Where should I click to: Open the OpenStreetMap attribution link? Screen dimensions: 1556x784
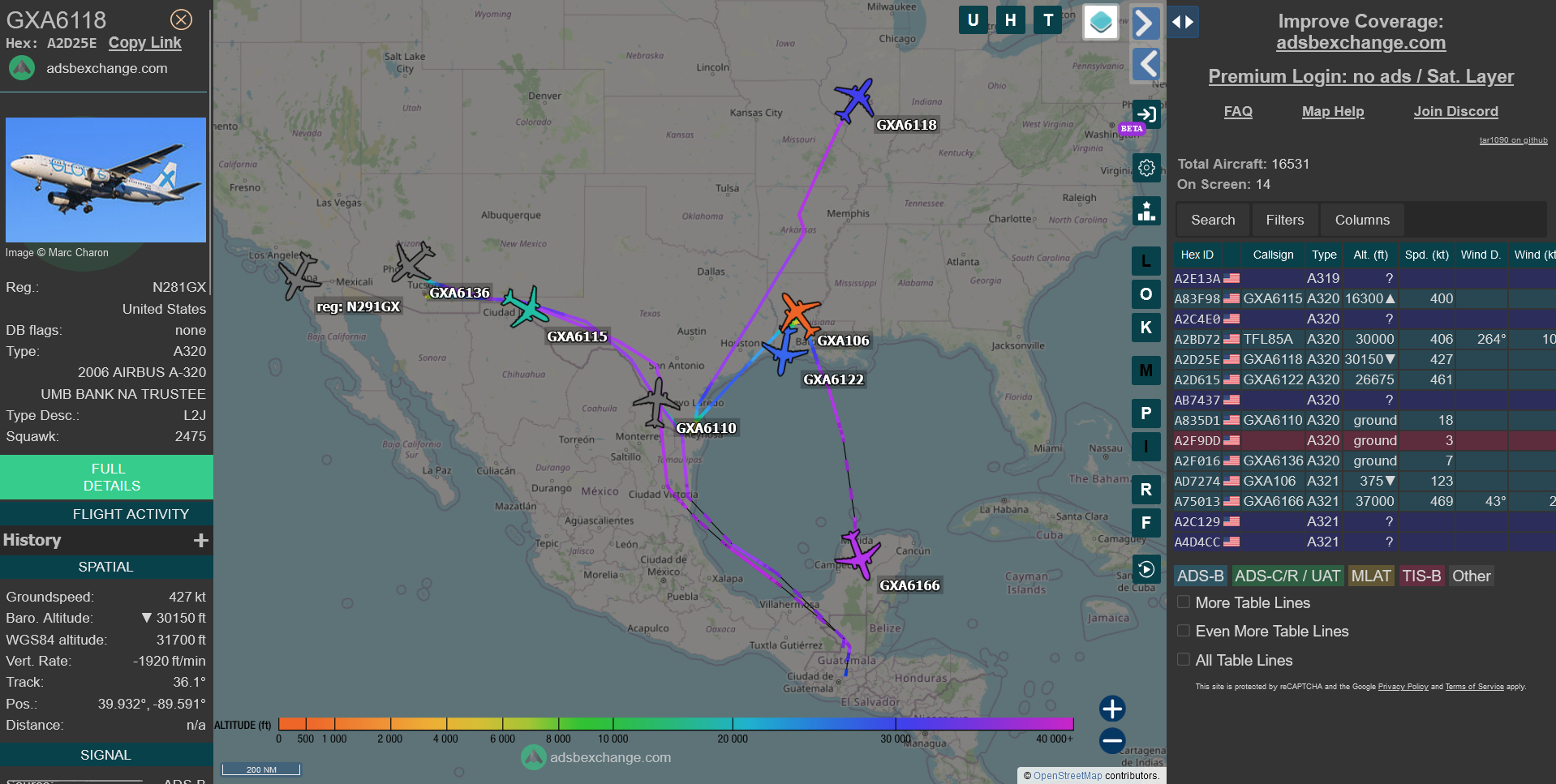[1068, 776]
